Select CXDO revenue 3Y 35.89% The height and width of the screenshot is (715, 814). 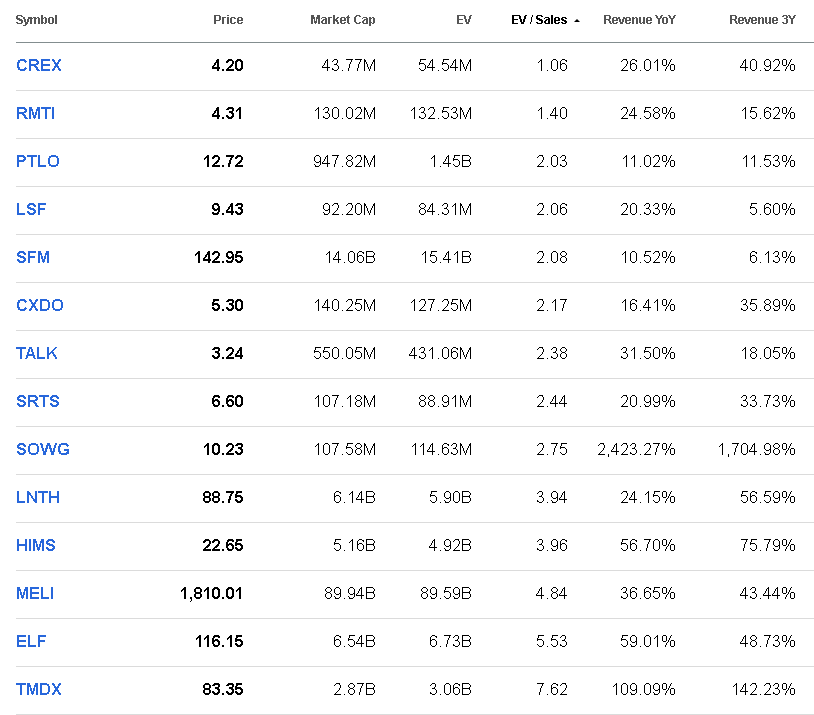[768, 305]
